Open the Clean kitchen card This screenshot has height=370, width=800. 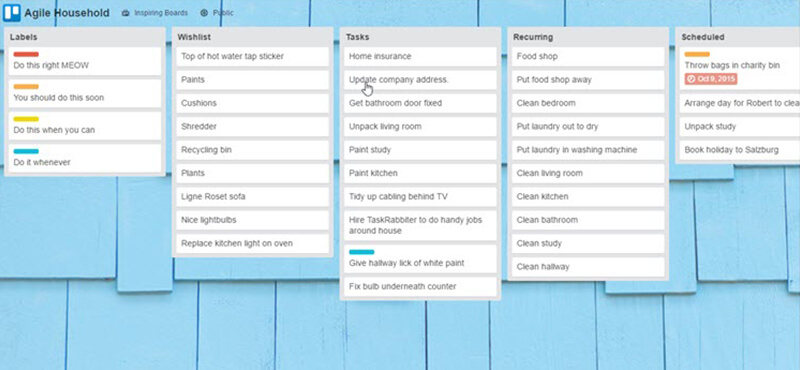coord(588,197)
